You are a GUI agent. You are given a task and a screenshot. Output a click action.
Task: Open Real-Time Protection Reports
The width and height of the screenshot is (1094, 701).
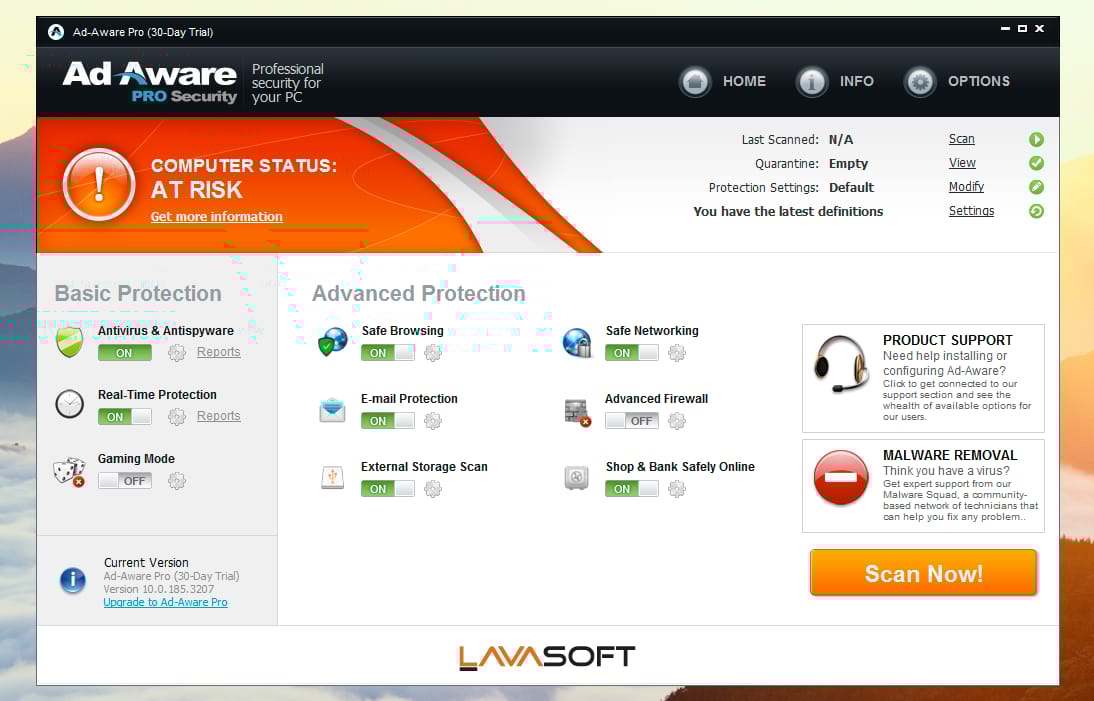tap(218, 416)
